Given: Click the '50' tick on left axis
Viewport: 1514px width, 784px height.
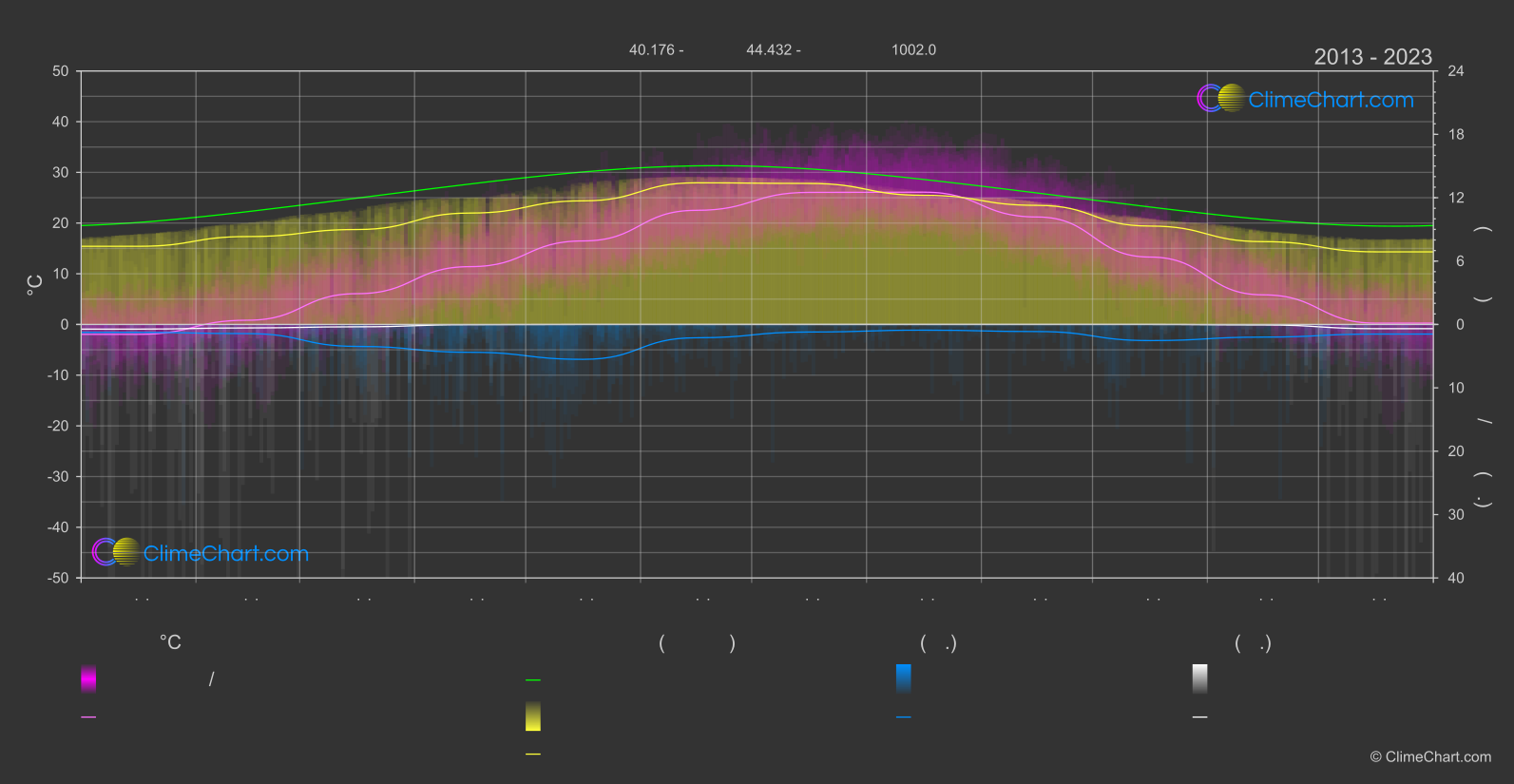Looking at the screenshot, I should coord(61,71).
